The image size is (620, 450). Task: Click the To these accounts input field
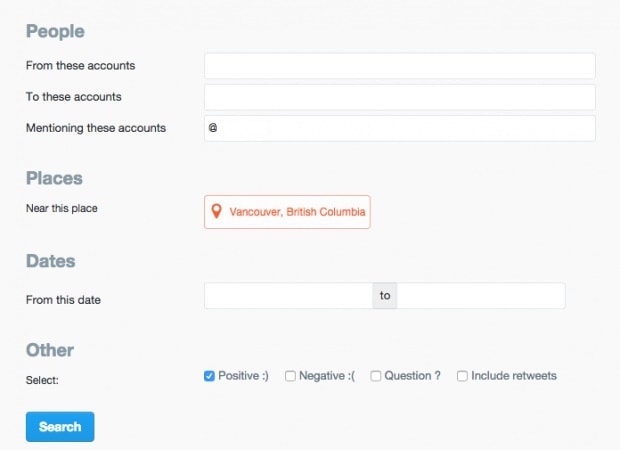(400, 97)
